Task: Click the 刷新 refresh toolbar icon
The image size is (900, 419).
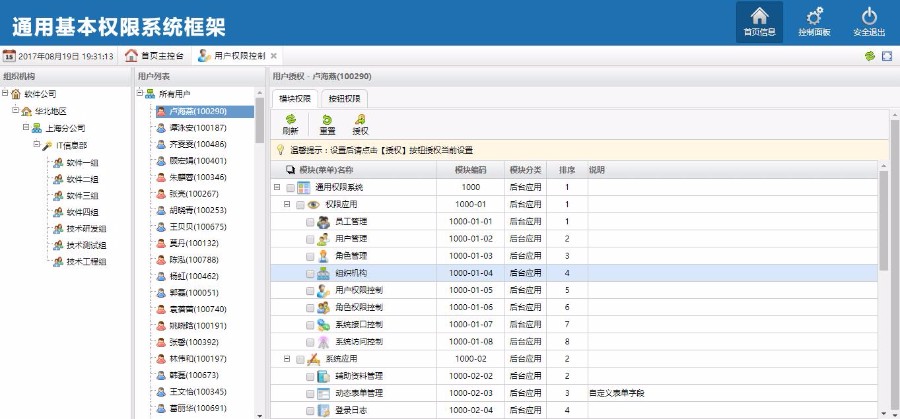Action: (290, 119)
